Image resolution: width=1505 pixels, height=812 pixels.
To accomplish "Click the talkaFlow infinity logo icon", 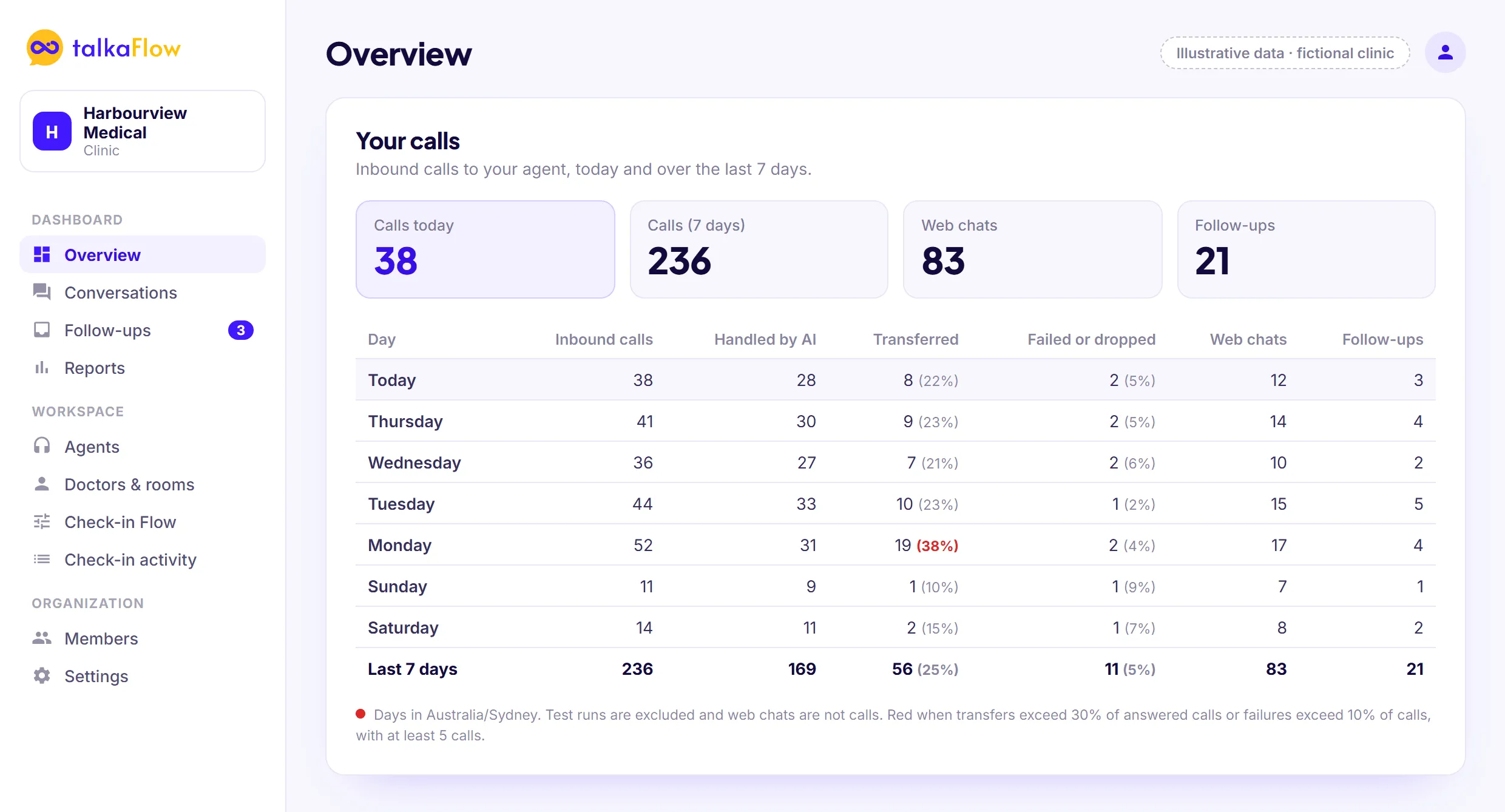I will coord(45,47).
